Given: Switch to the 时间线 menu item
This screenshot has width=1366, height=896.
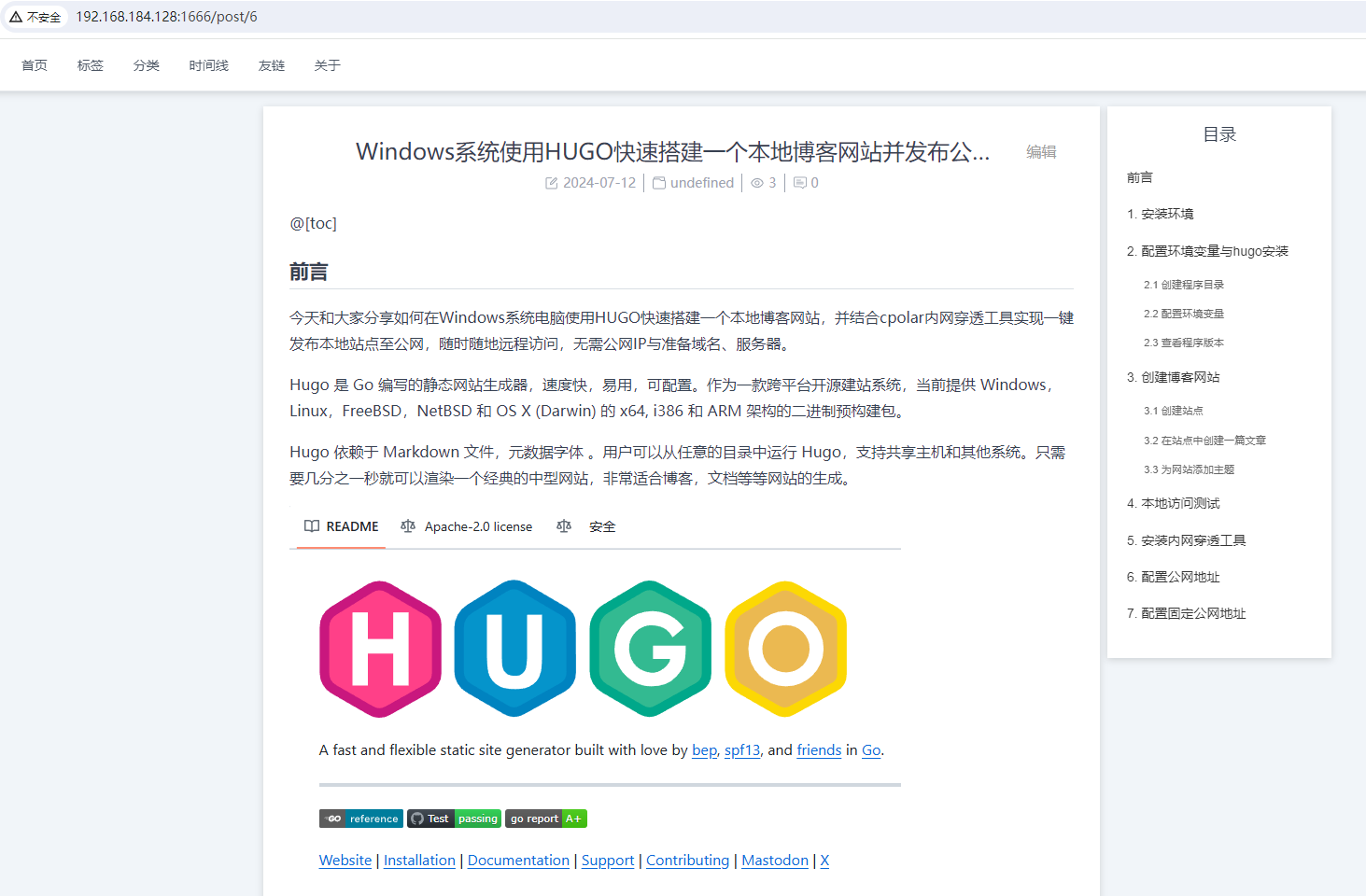Looking at the screenshot, I should 208,64.
